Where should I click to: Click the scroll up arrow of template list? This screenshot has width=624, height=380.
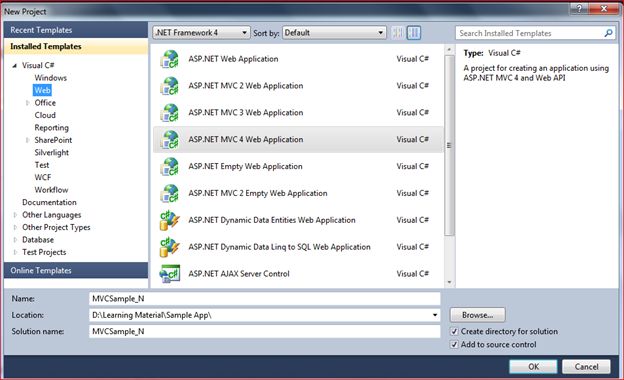(449, 50)
